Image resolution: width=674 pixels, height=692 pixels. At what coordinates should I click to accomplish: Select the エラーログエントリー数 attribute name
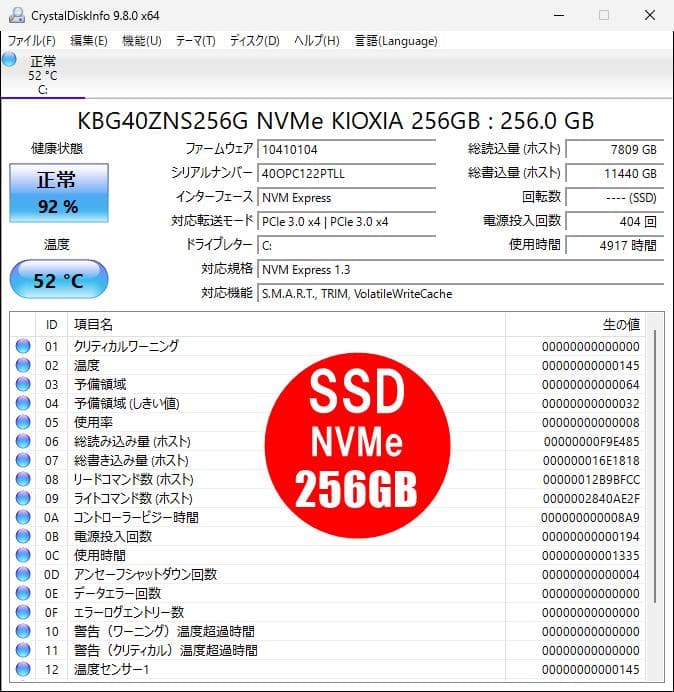(x=129, y=612)
